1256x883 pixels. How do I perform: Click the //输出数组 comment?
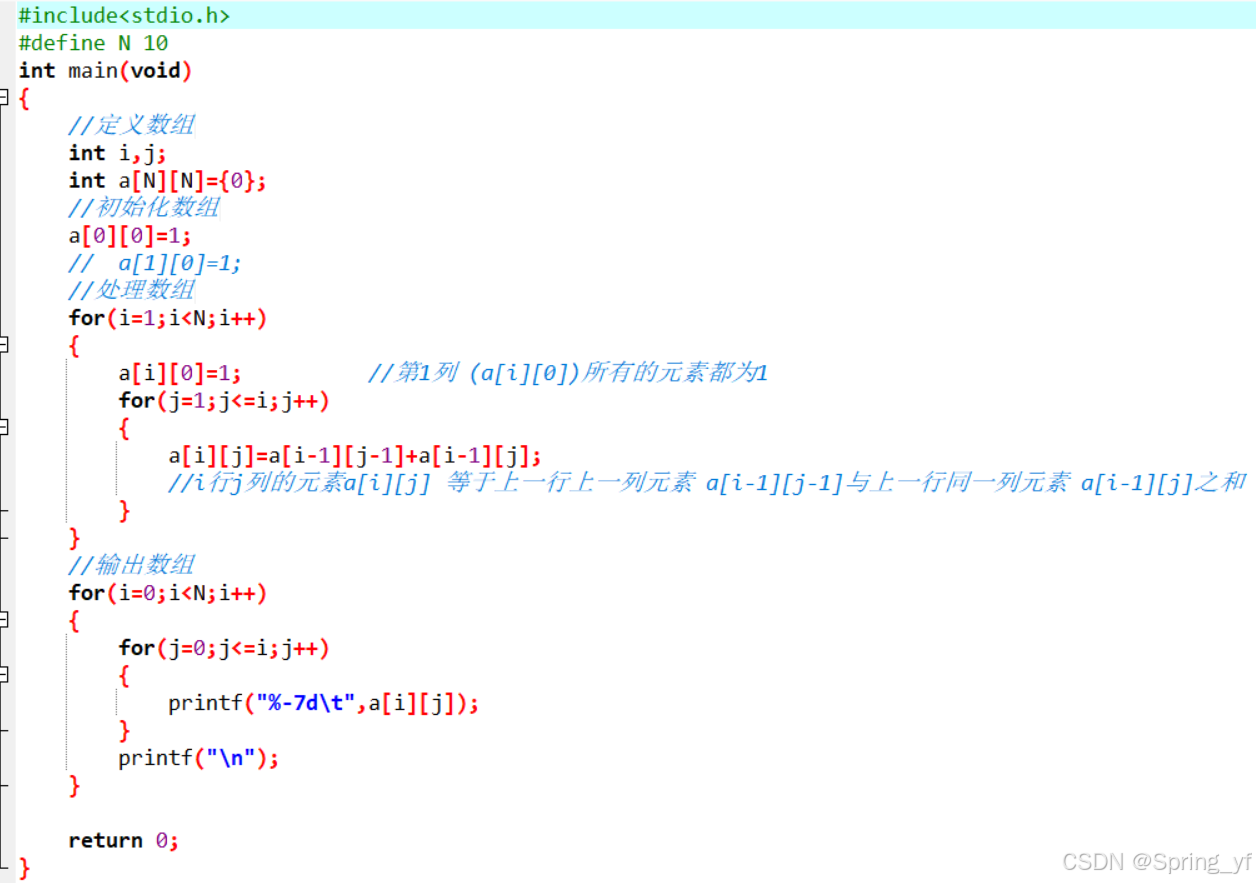point(131,565)
